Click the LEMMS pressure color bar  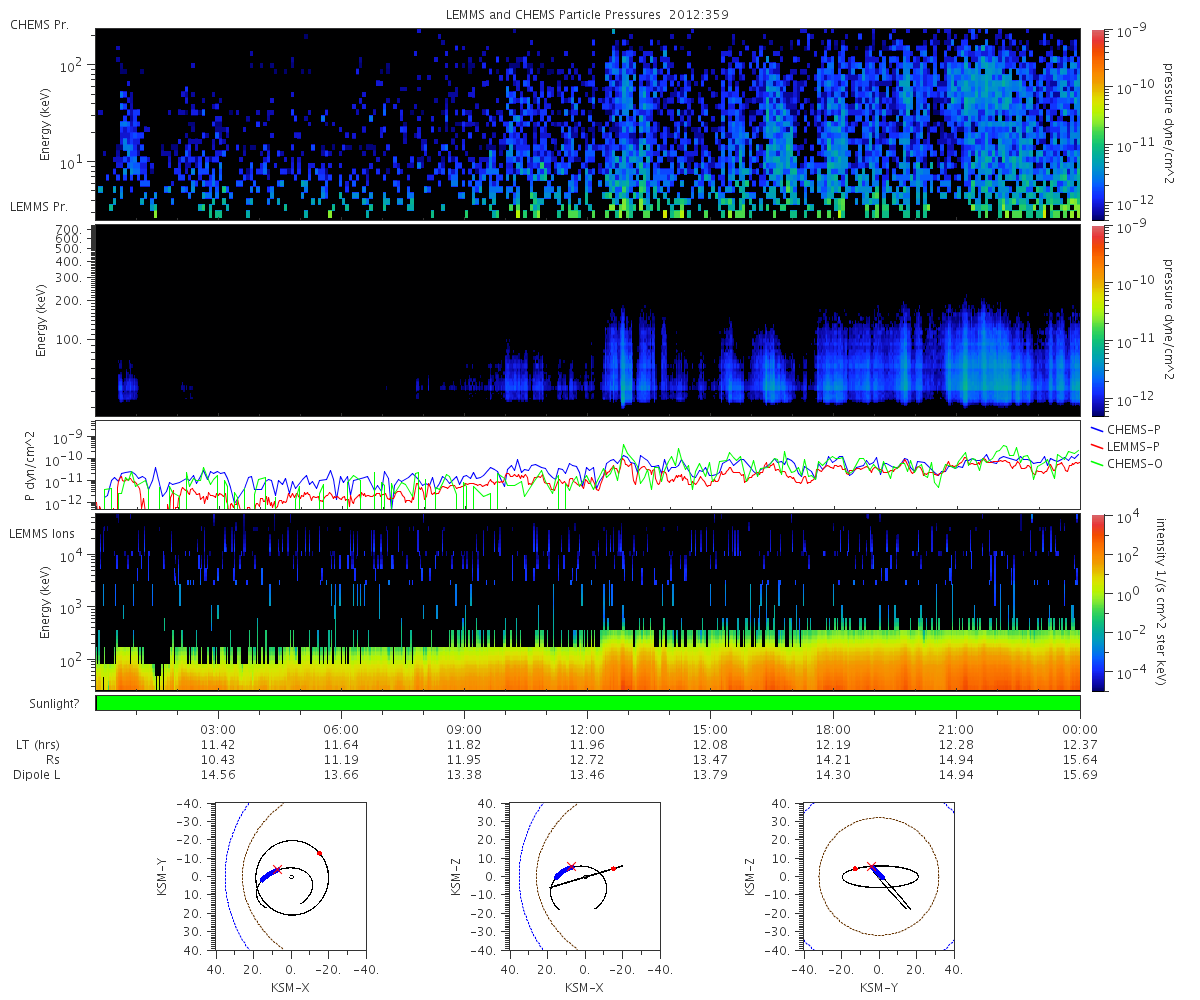coord(1097,320)
